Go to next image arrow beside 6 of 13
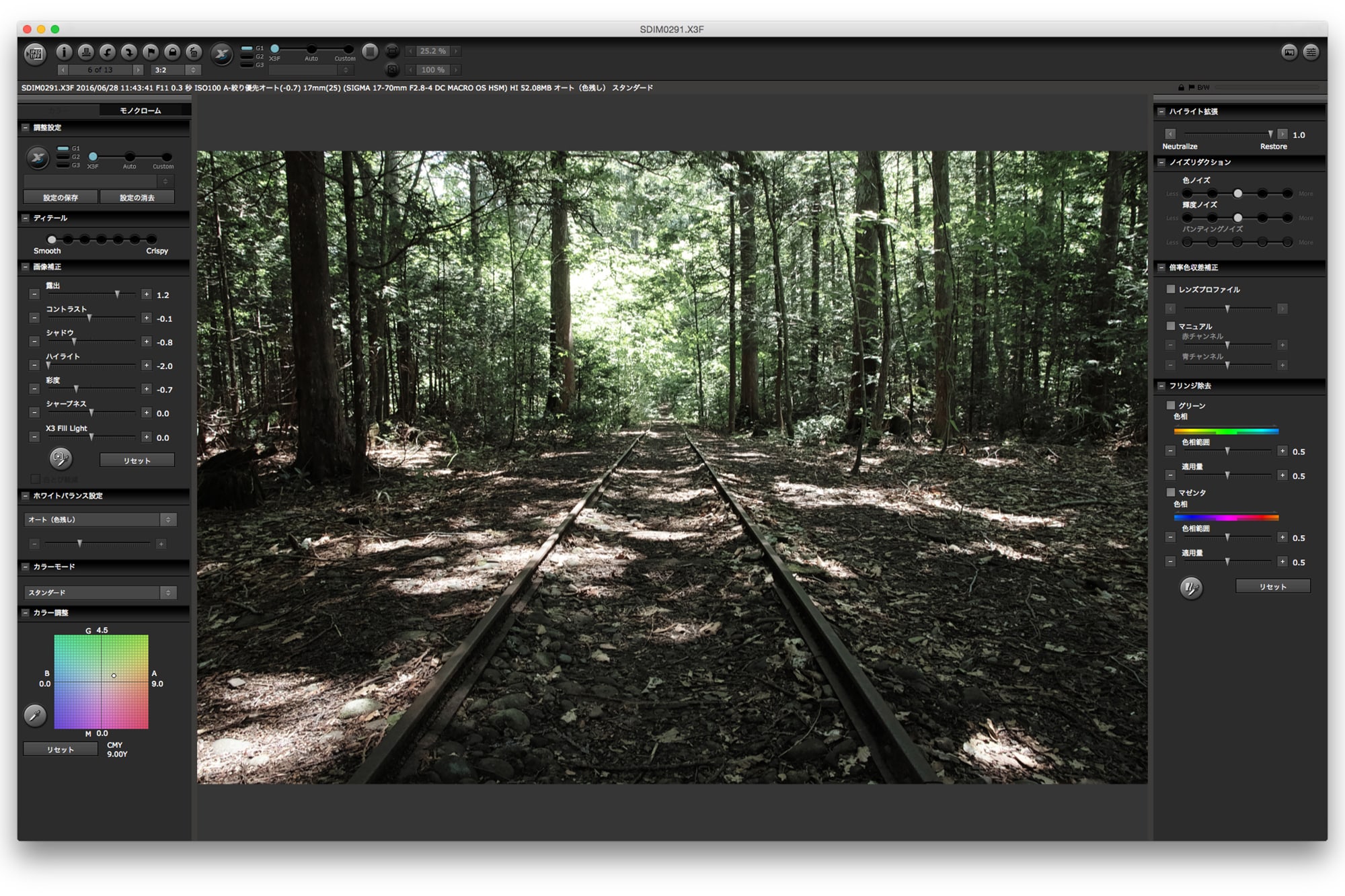 point(138,70)
